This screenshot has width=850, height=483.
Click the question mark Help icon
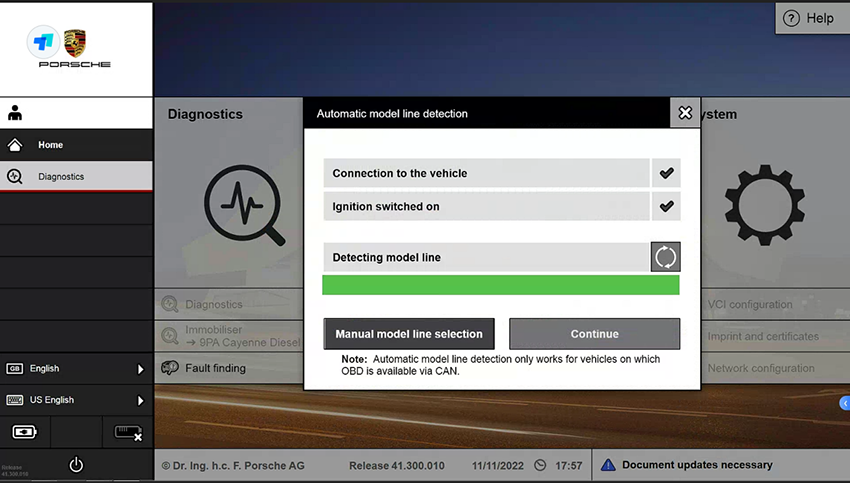791,18
